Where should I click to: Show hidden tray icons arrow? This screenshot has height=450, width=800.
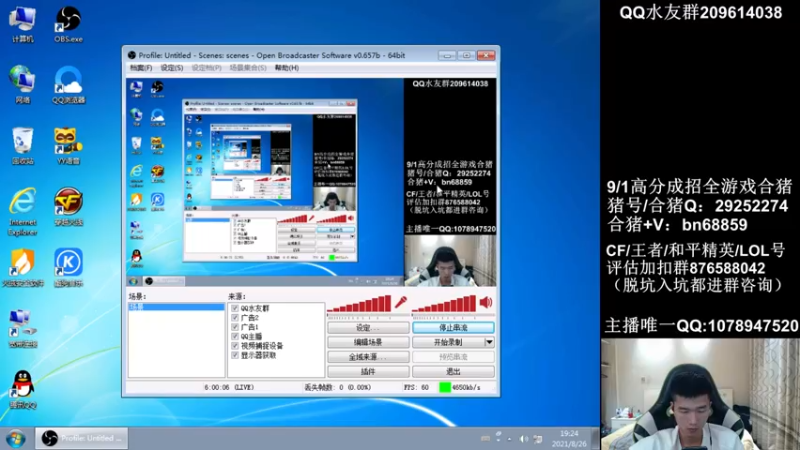pyautogui.click(x=509, y=438)
